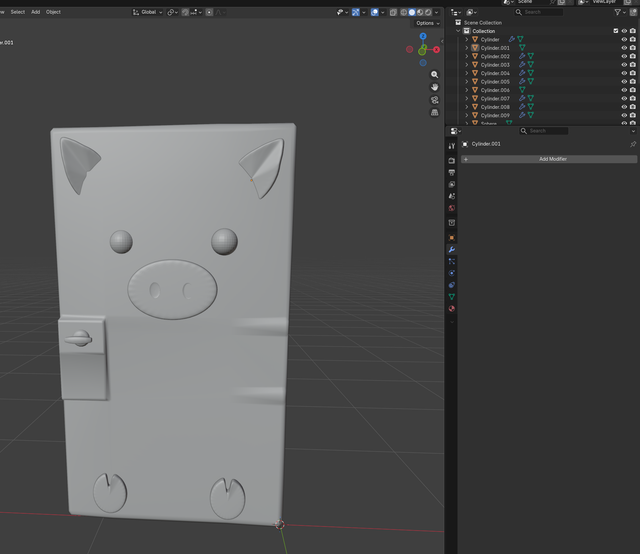Viewport: 640px width, 554px height.
Task: Open the Object properties tab (orange square)
Action: click(x=451, y=238)
